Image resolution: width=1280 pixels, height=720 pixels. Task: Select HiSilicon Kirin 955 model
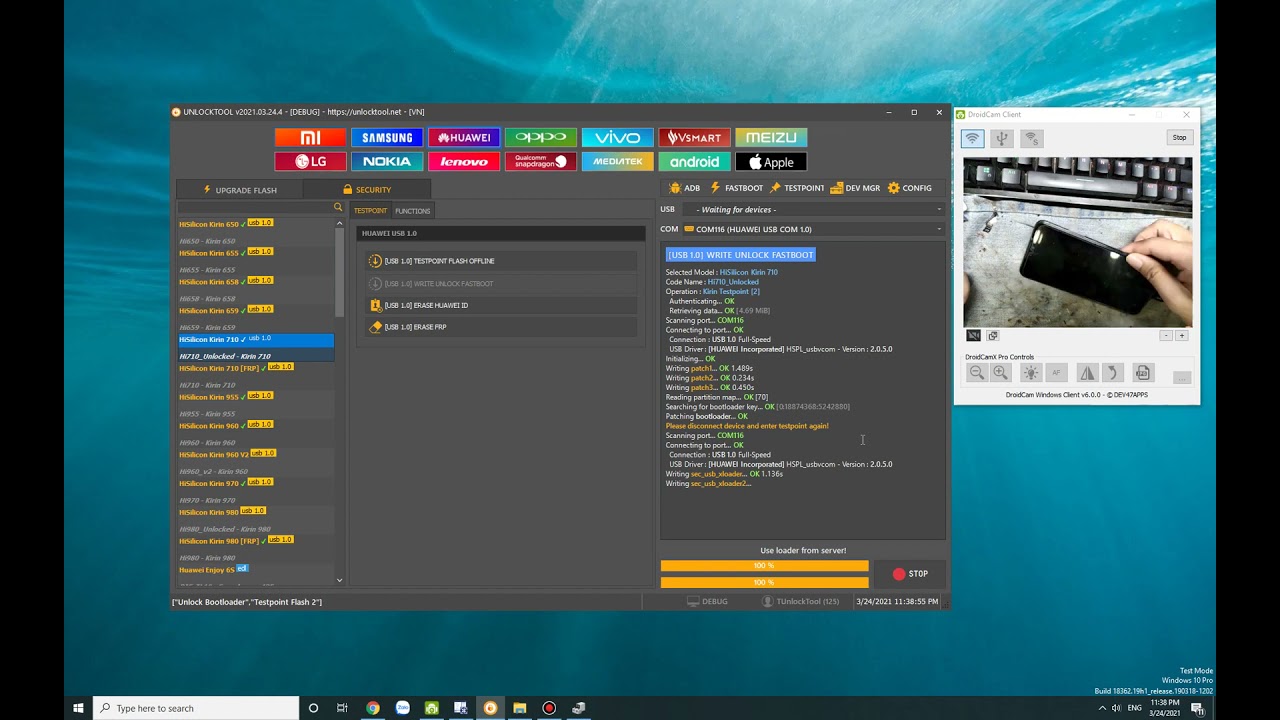tap(256, 397)
